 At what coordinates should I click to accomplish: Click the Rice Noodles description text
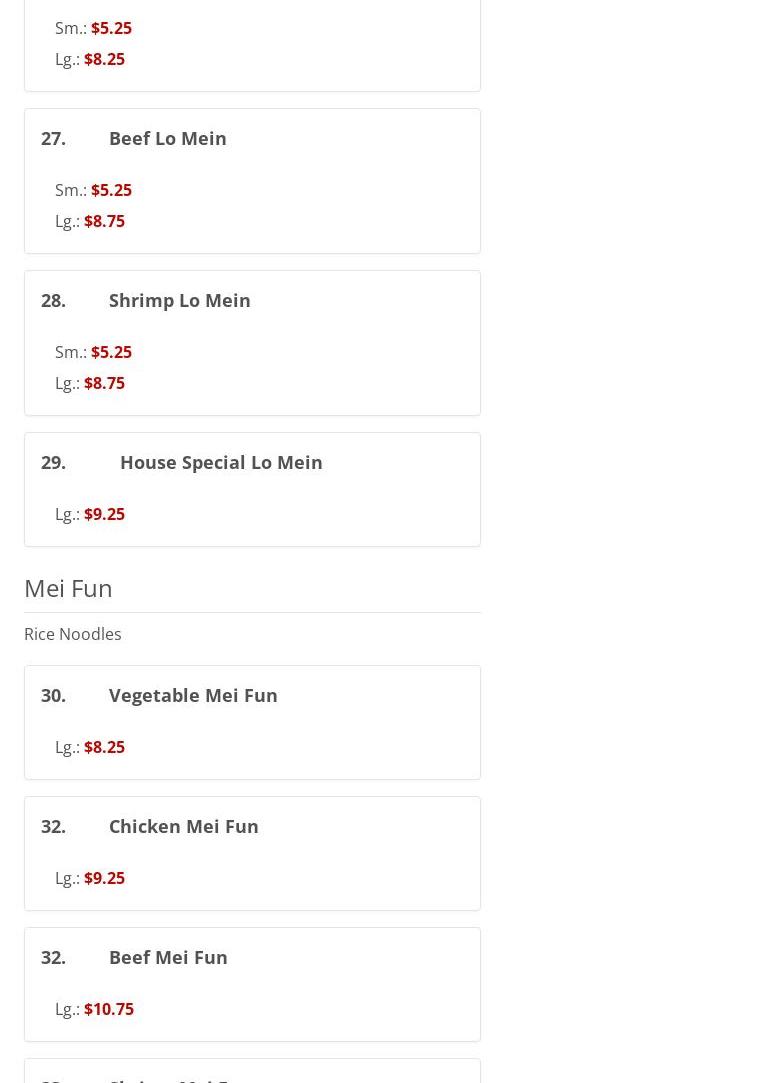[72, 634]
